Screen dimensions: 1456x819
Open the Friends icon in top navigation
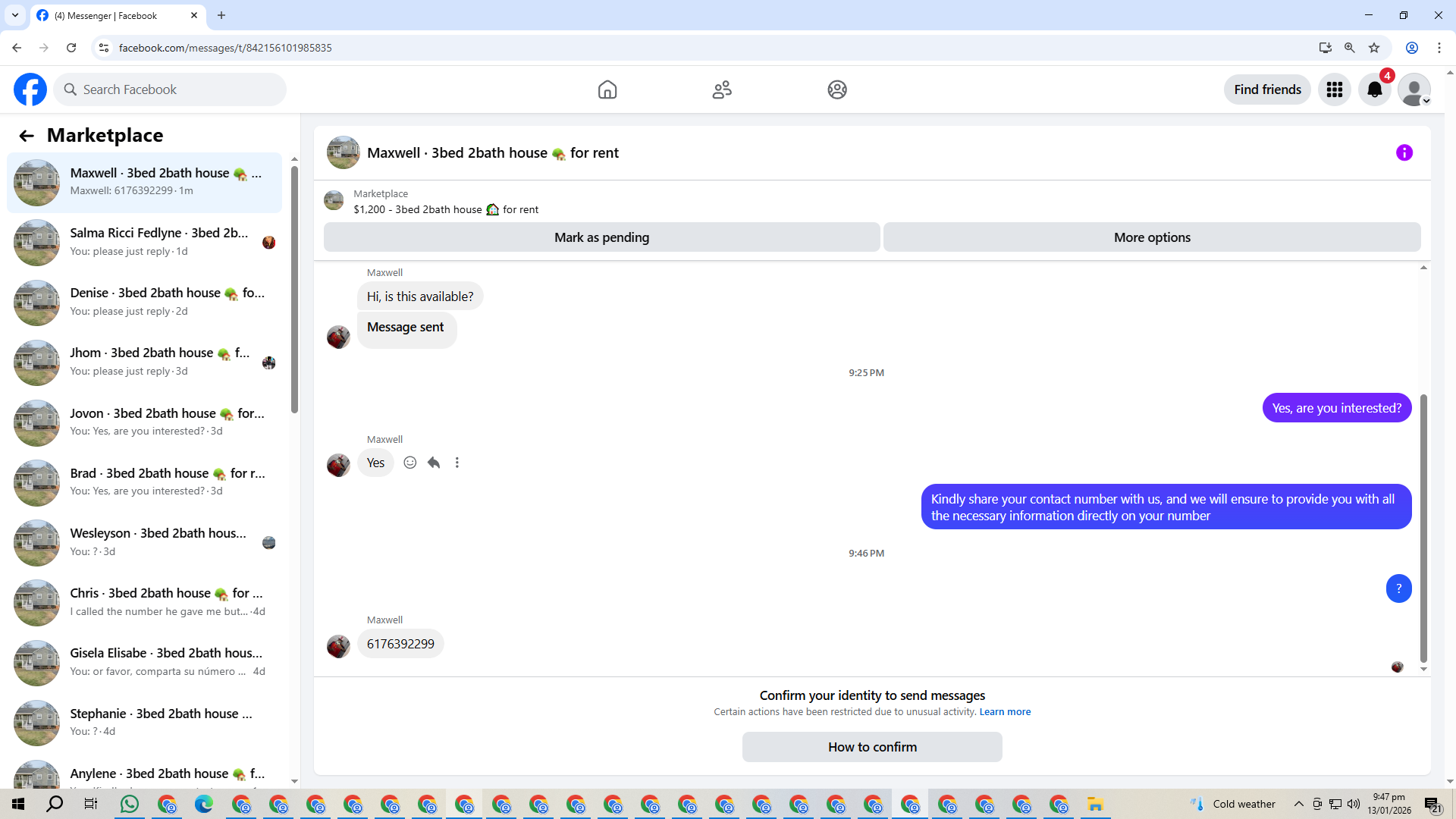[722, 89]
